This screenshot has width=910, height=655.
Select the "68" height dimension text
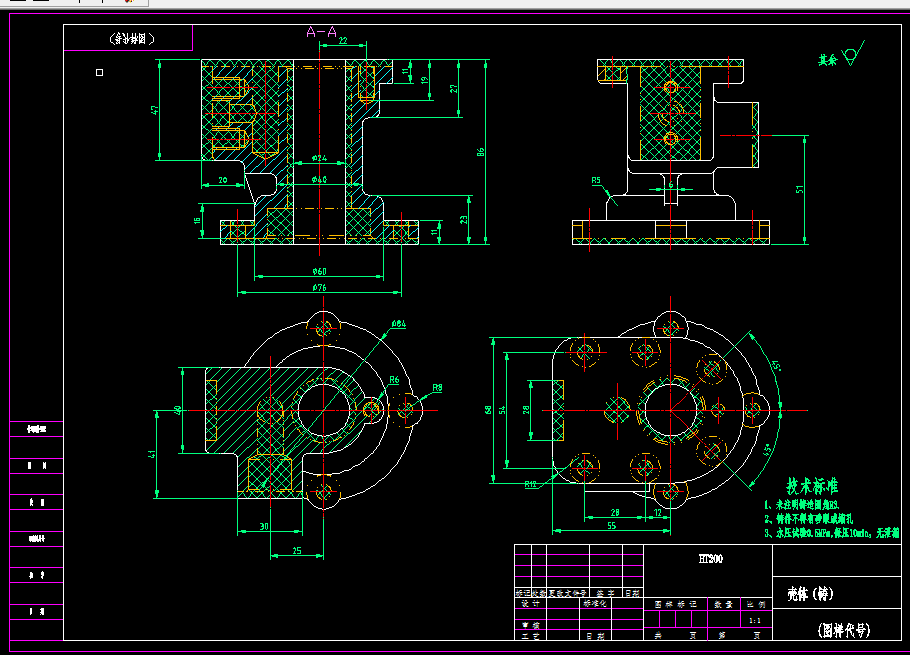point(488,410)
